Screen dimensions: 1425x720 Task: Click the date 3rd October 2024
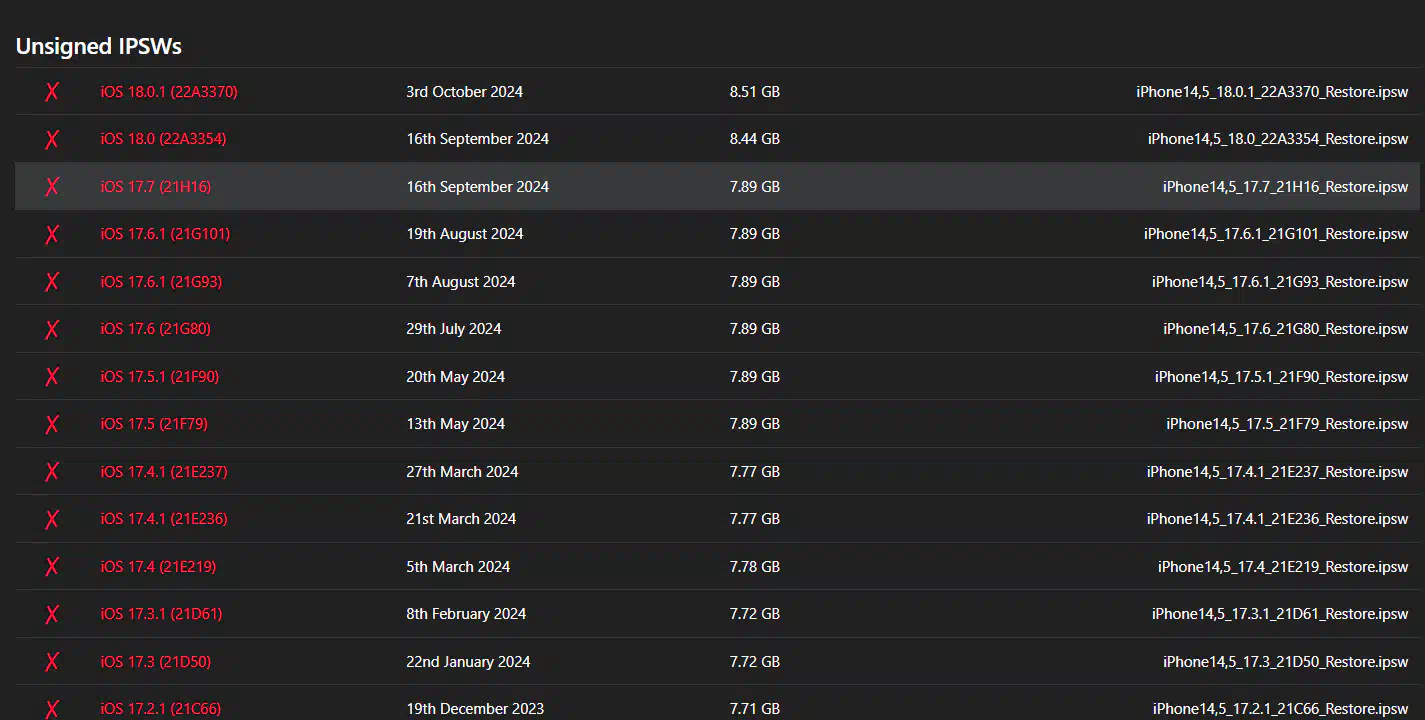click(x=465, y=92)
